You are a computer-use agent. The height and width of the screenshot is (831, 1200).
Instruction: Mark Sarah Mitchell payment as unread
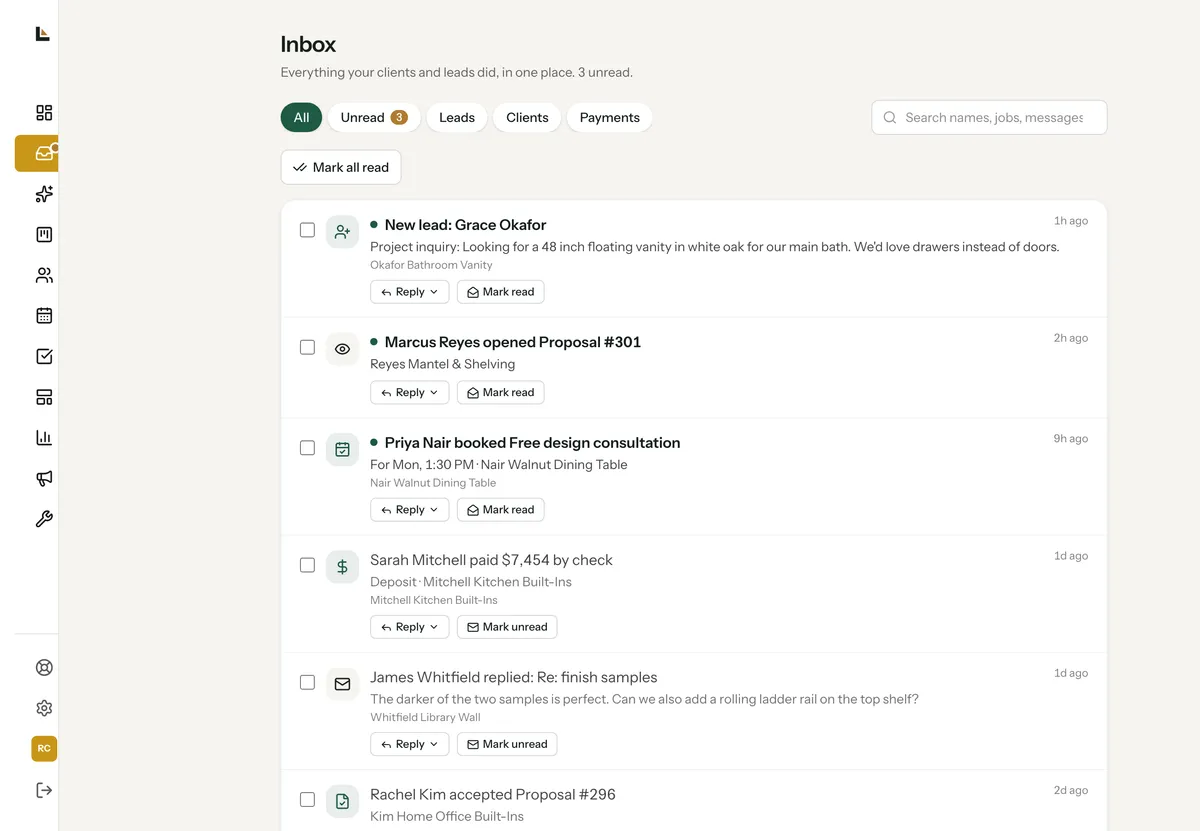[507, 627]
